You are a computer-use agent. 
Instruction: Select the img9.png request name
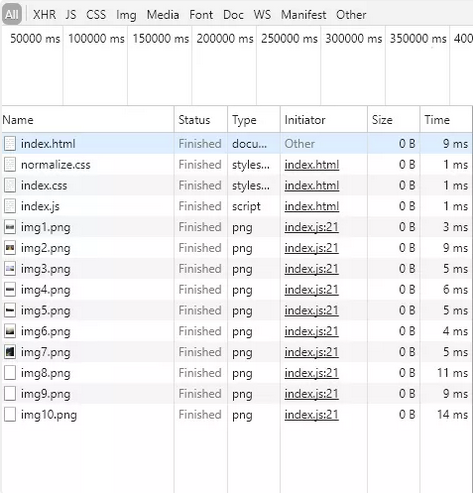click(x=46, y=394)
